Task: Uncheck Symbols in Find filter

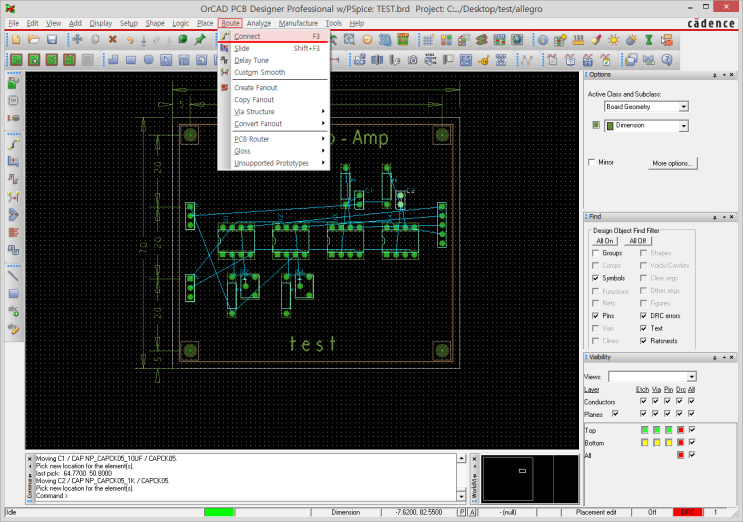Action: tap(596, 278)
